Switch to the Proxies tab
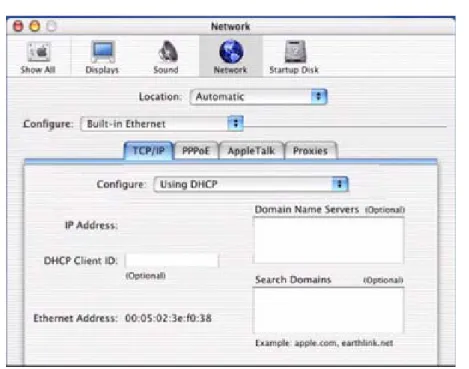 click(310, 151)
